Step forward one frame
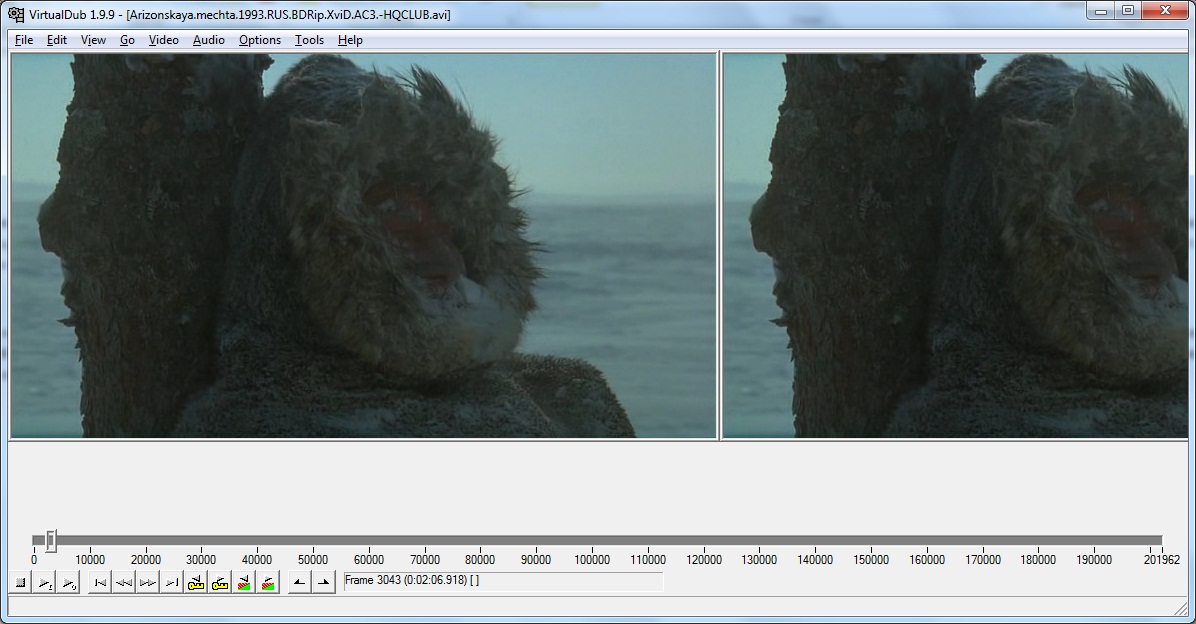This screenshot has height=624, width=1196. tap(147, 583)
